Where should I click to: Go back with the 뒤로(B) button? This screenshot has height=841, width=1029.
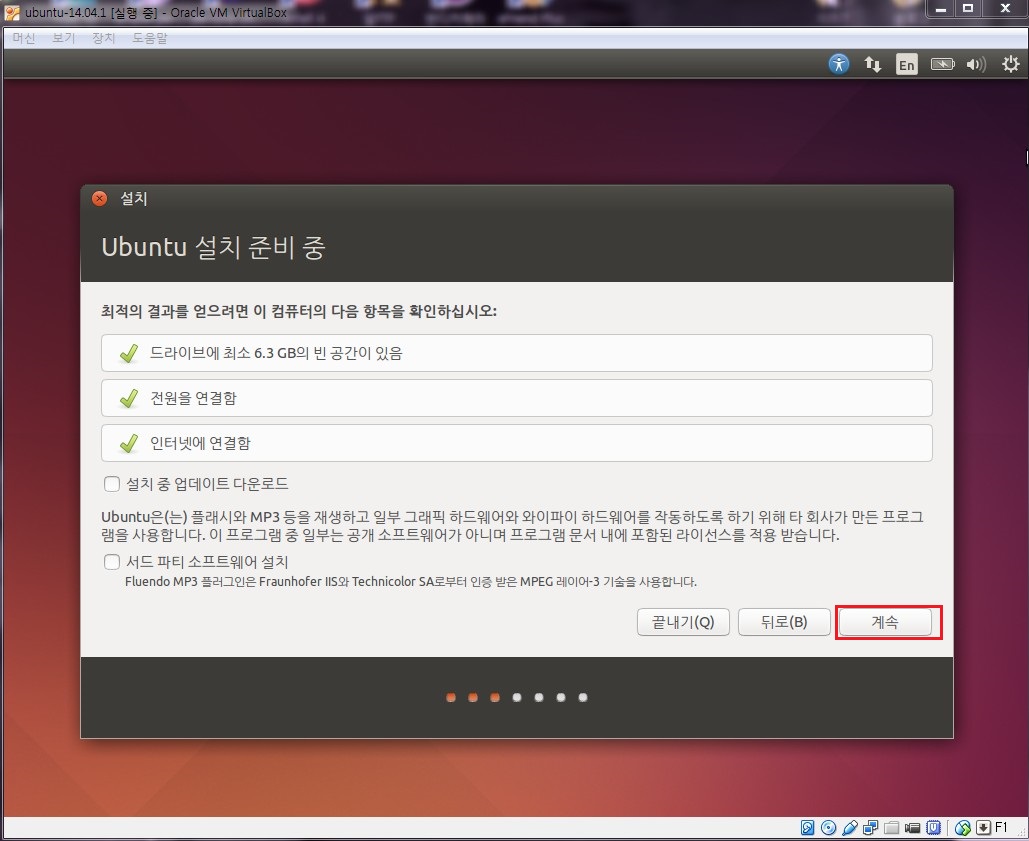pos(784,622)
